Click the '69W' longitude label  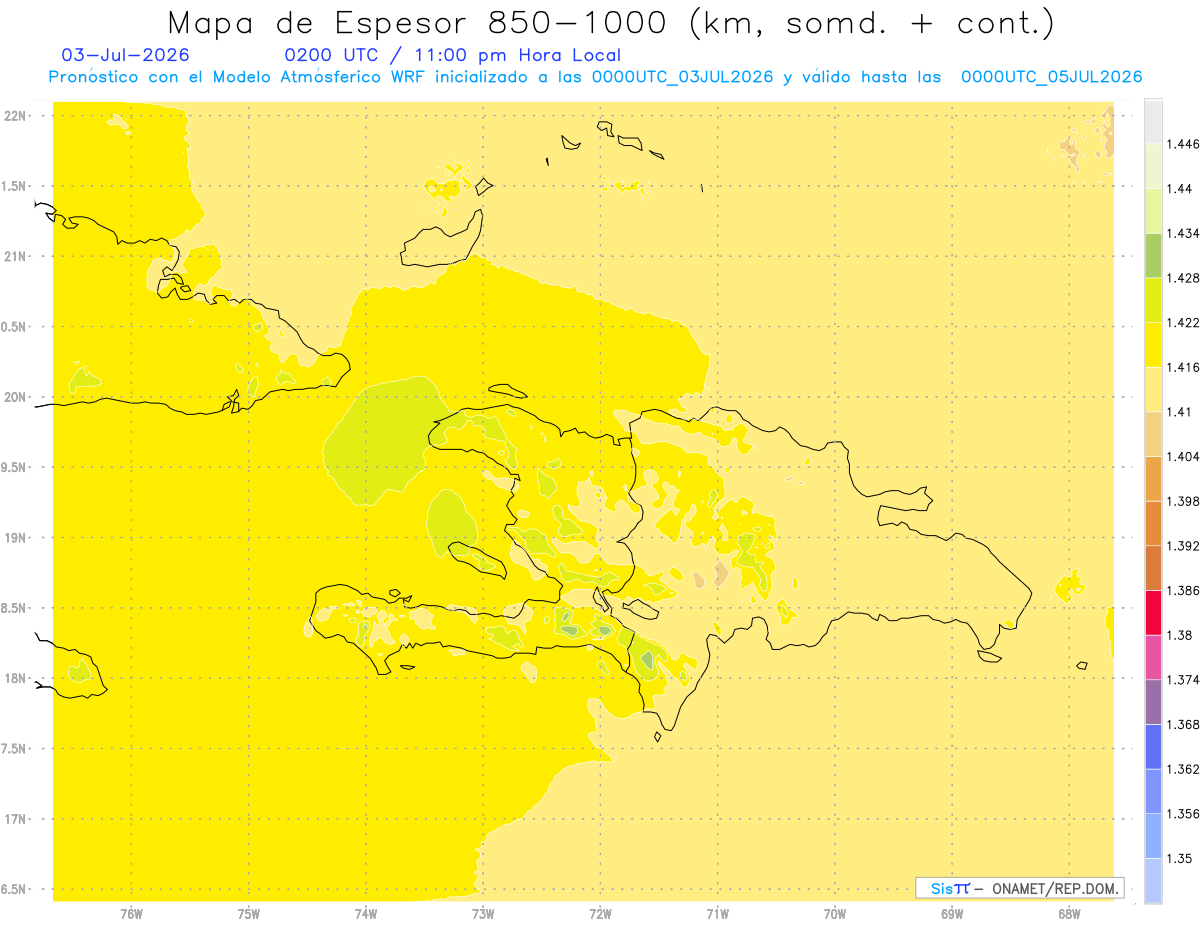pyautogui.click(x=951, y=914)
